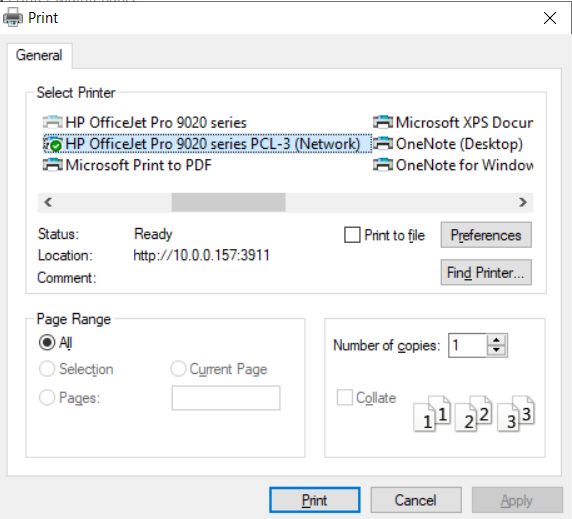
Task: Choose the OneNote for Windows printer icon
Action: pos(383,165)
